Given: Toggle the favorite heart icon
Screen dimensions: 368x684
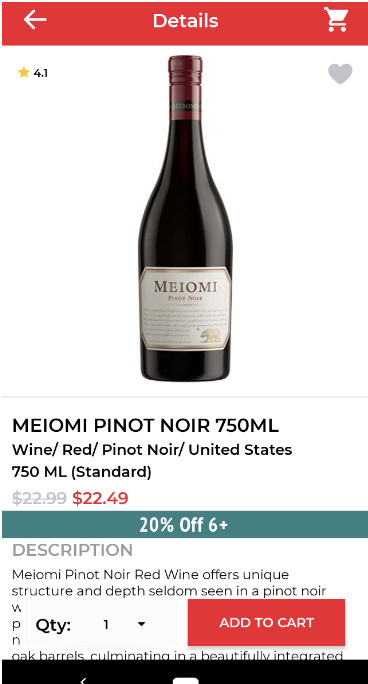Looking at the screenshot, I should [340, 74].
